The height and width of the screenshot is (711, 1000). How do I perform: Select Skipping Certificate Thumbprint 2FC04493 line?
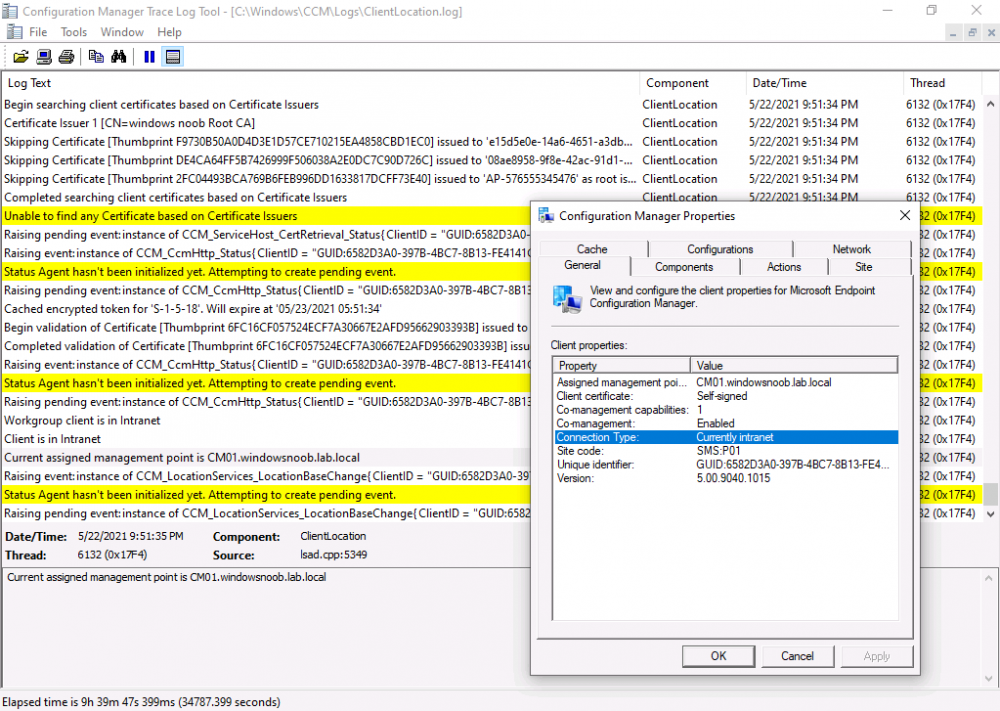(491, 179)
